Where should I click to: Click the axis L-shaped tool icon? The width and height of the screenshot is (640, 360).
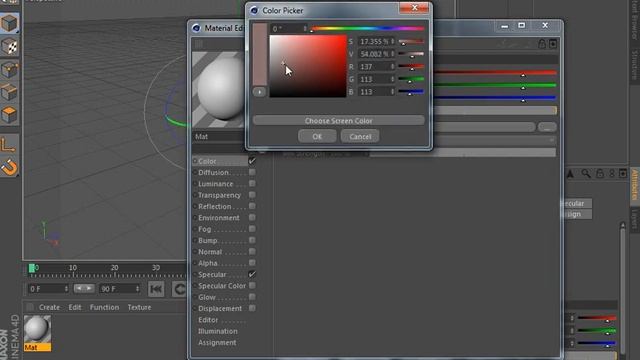tap(9, 144)
